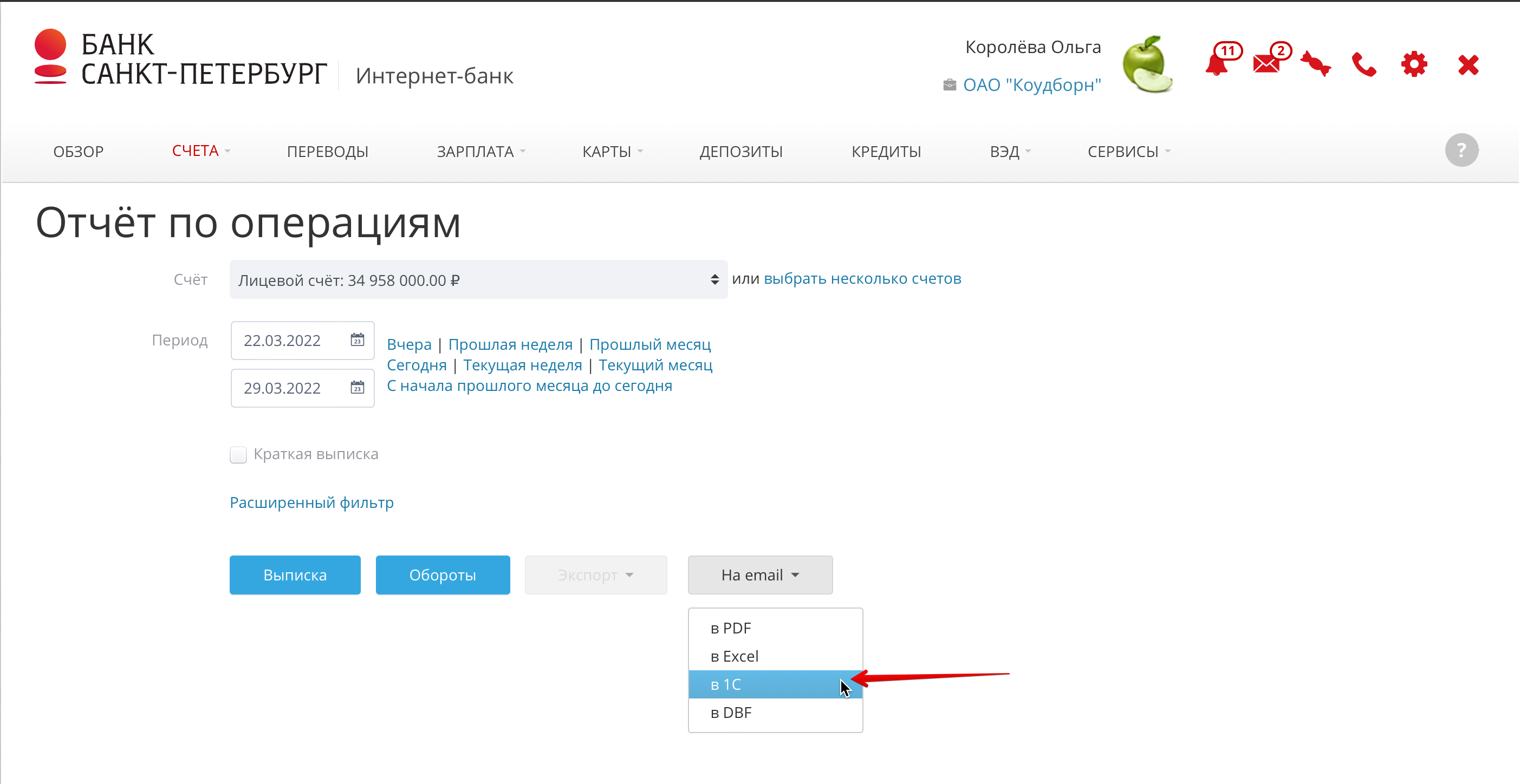This screenshot has height=784, width=1520.
Task: Focus the start date field 22.03.2022
Action: tap(302, 341)
